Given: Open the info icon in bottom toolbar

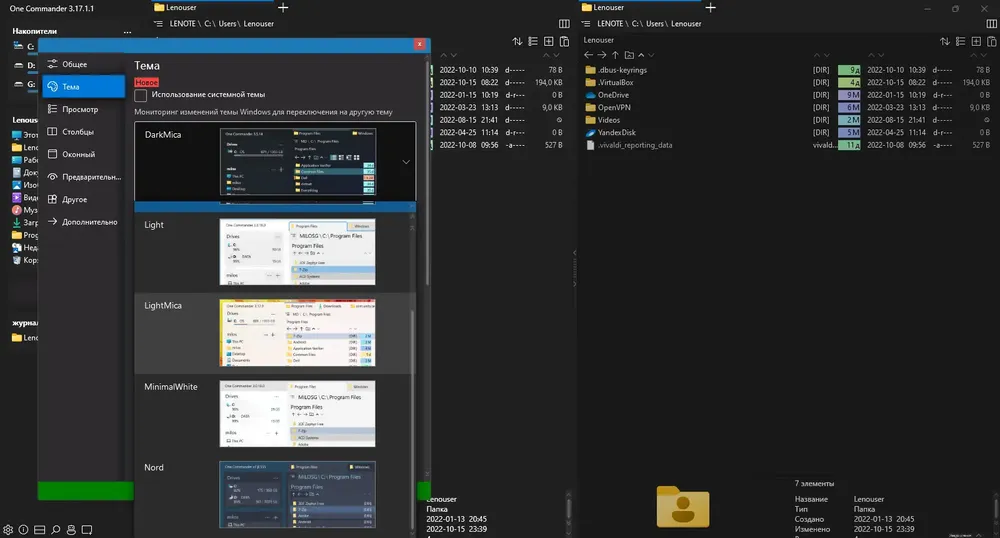Looking at the screenshot, I should pos(24,530).
